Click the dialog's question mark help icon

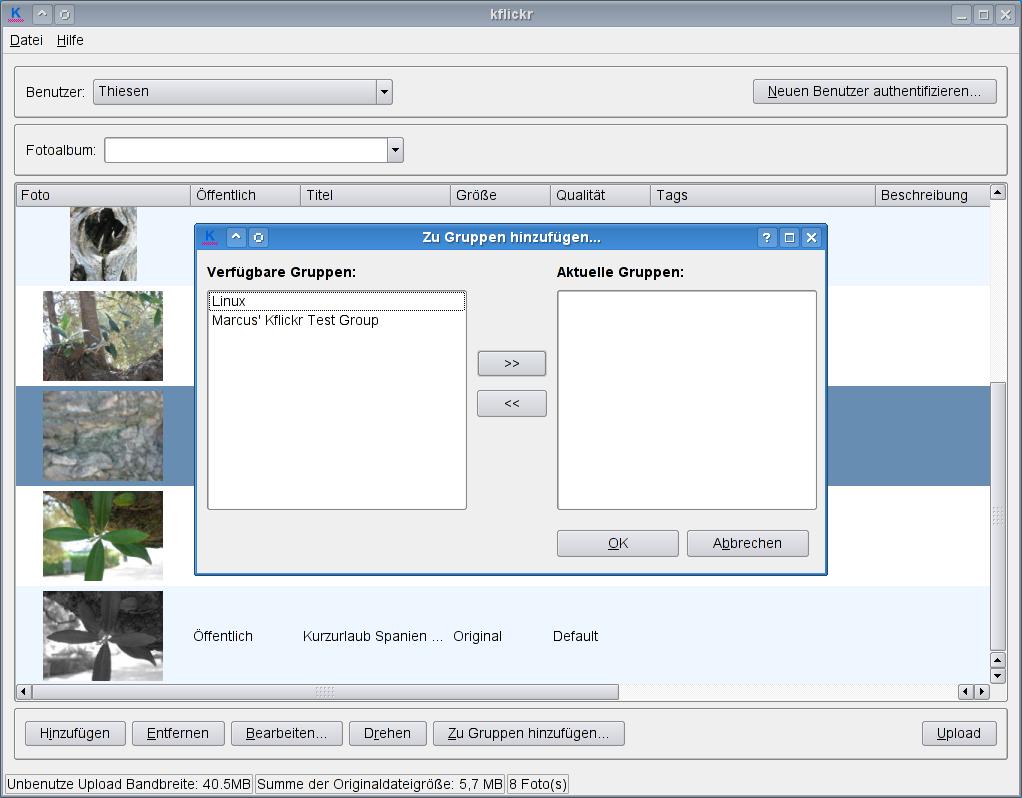coord(766,237)
